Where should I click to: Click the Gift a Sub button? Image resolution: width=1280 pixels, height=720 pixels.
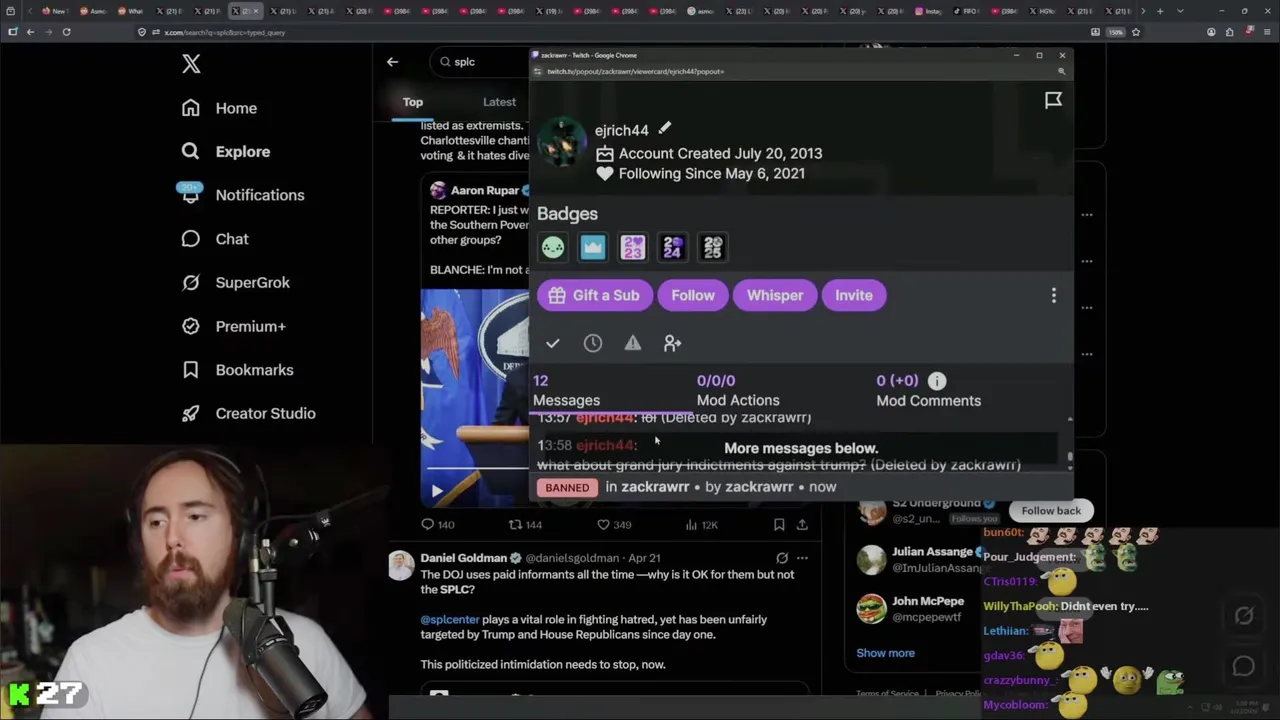point(595,295)
